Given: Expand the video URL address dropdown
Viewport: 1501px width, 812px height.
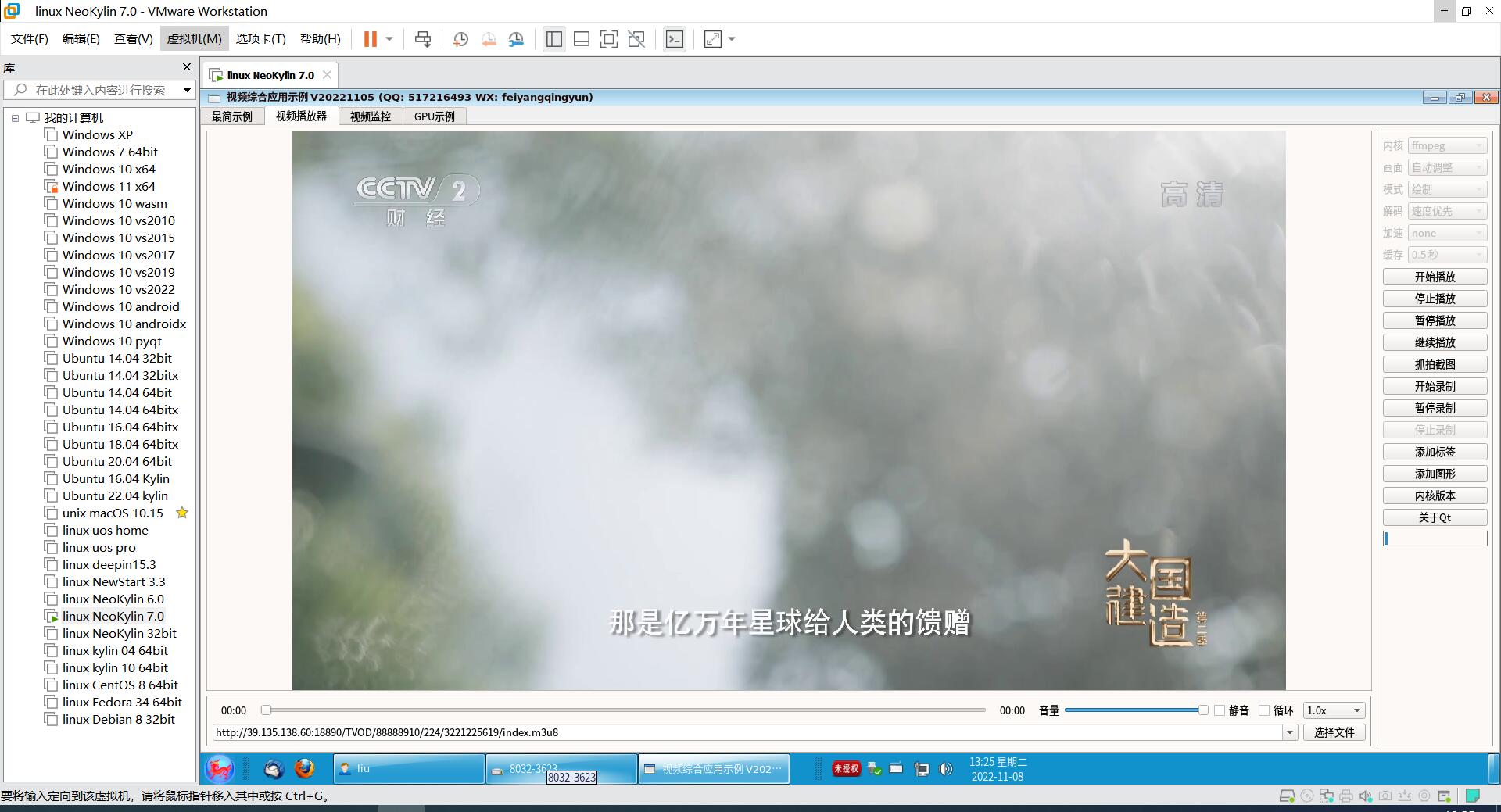Looking at the screenshot, I should pos(1290,732).
